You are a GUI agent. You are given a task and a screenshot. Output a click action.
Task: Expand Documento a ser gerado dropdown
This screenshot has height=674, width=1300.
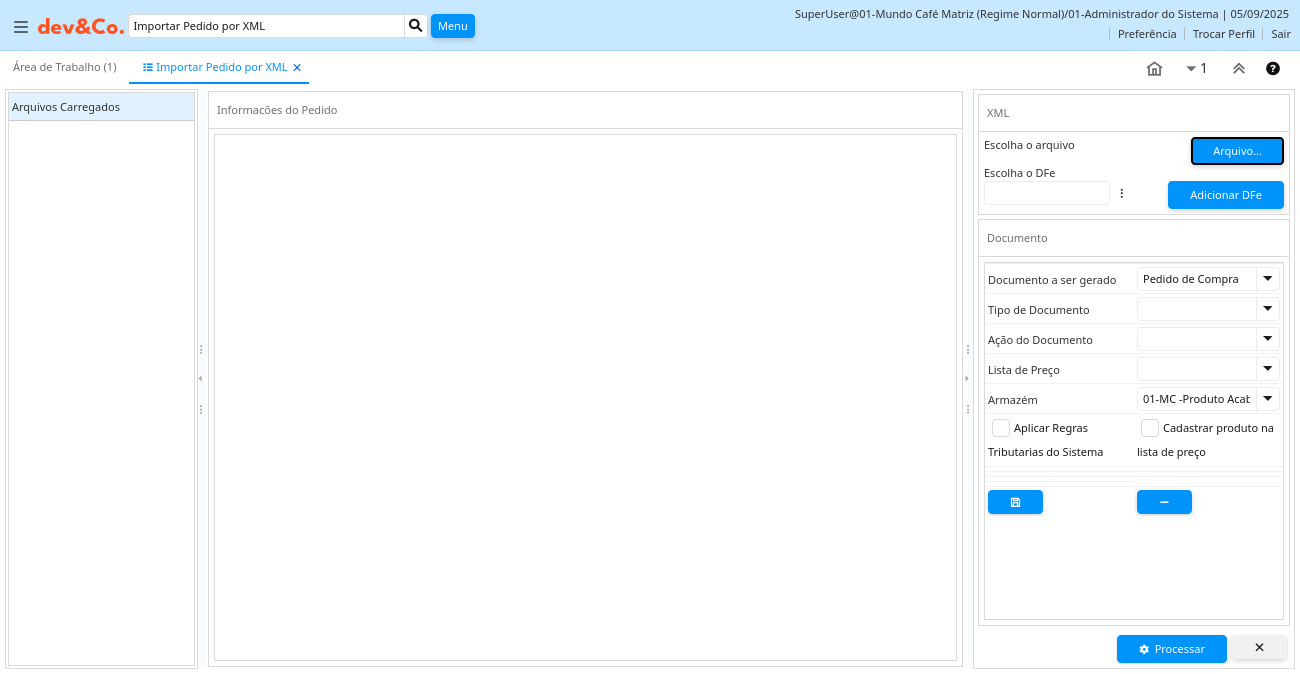[1267, 279]
